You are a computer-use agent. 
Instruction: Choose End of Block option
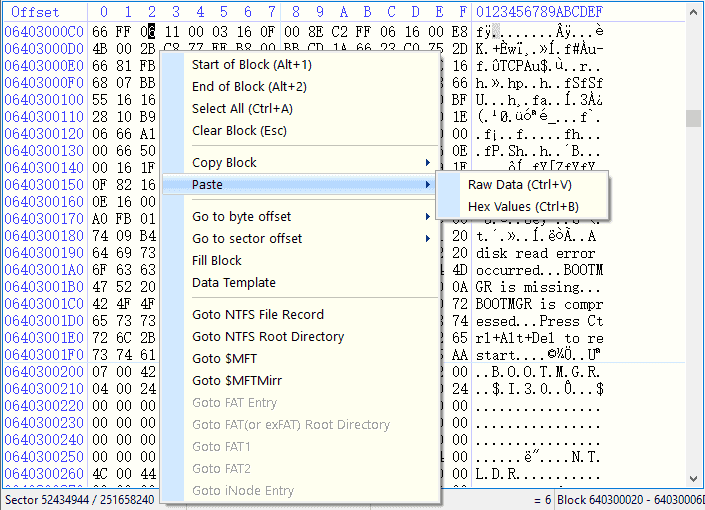coord(249,87)
